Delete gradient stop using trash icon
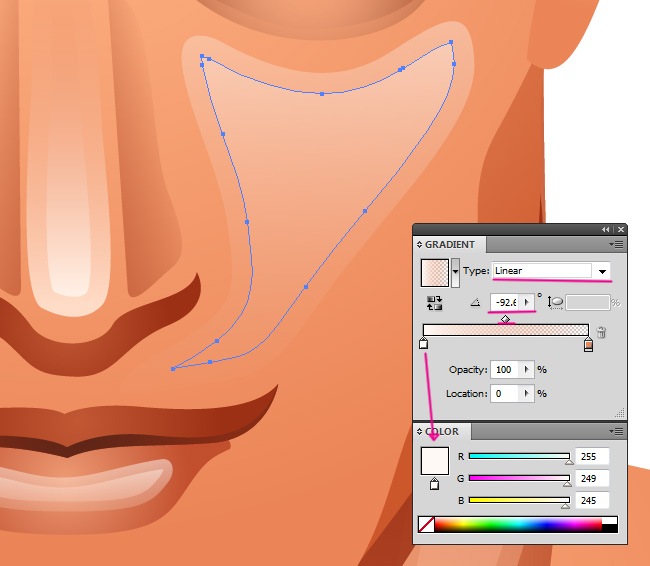Screen dimensions: 650x566 602,332
